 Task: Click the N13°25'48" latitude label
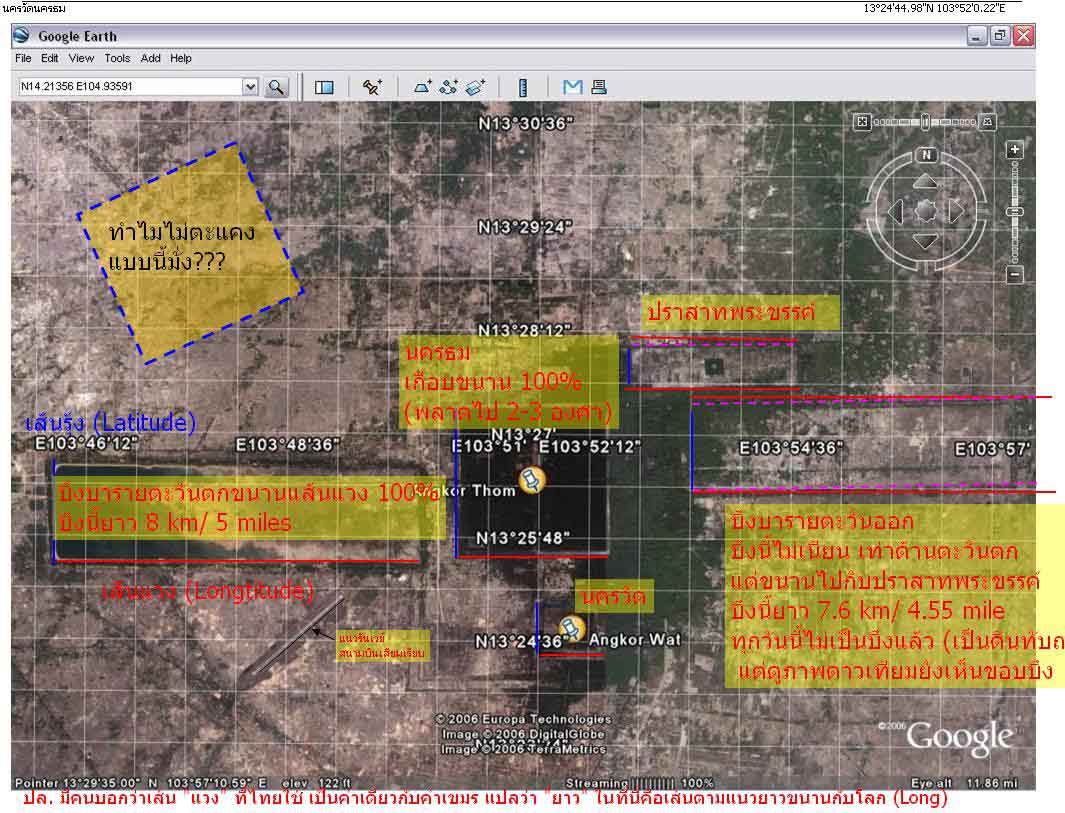tap(522, 538)
